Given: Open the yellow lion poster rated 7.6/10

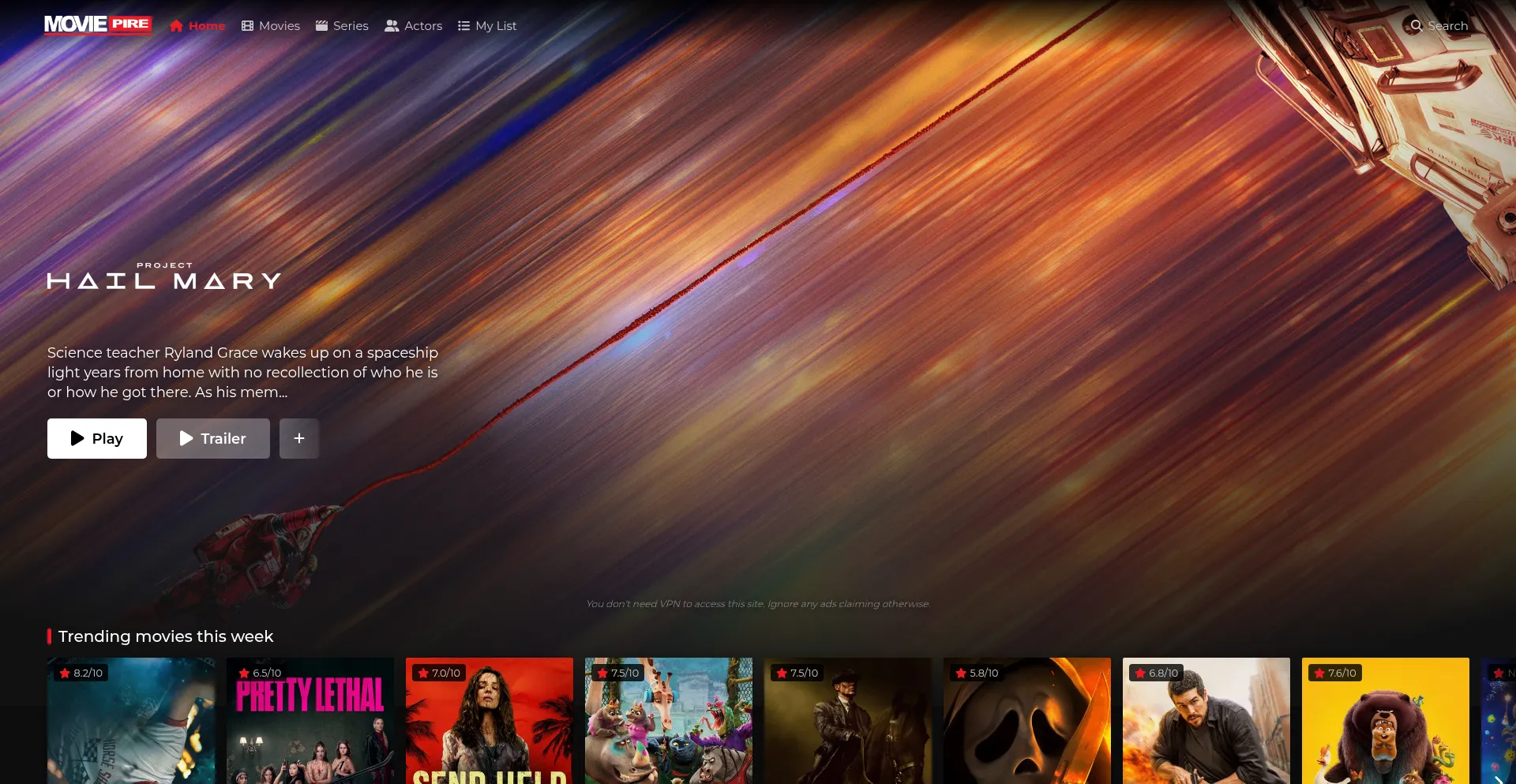Looking at the screenshot, I should (1386, 721).
